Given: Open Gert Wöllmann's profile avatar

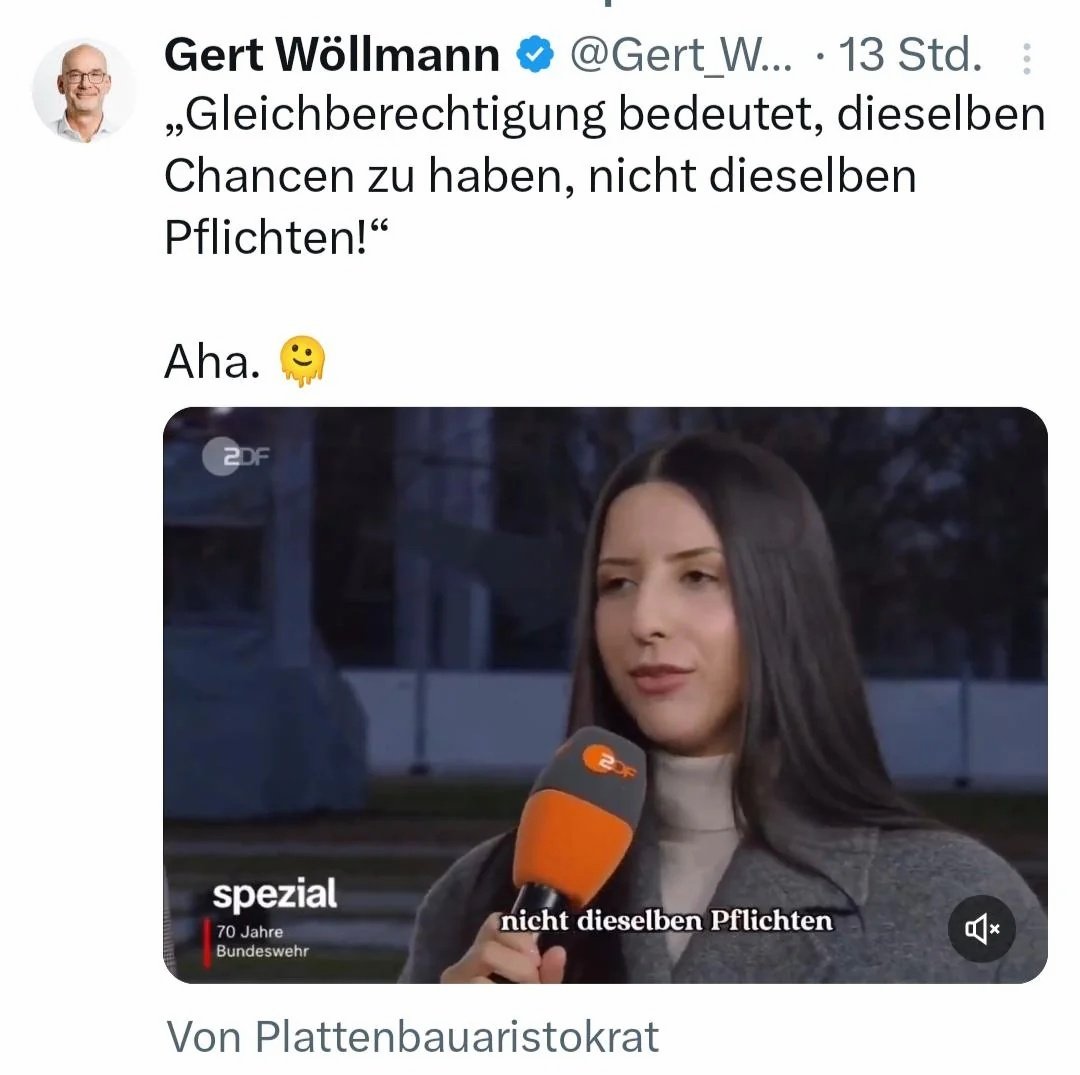Looking at the screenshot, I should coord(84,90).
